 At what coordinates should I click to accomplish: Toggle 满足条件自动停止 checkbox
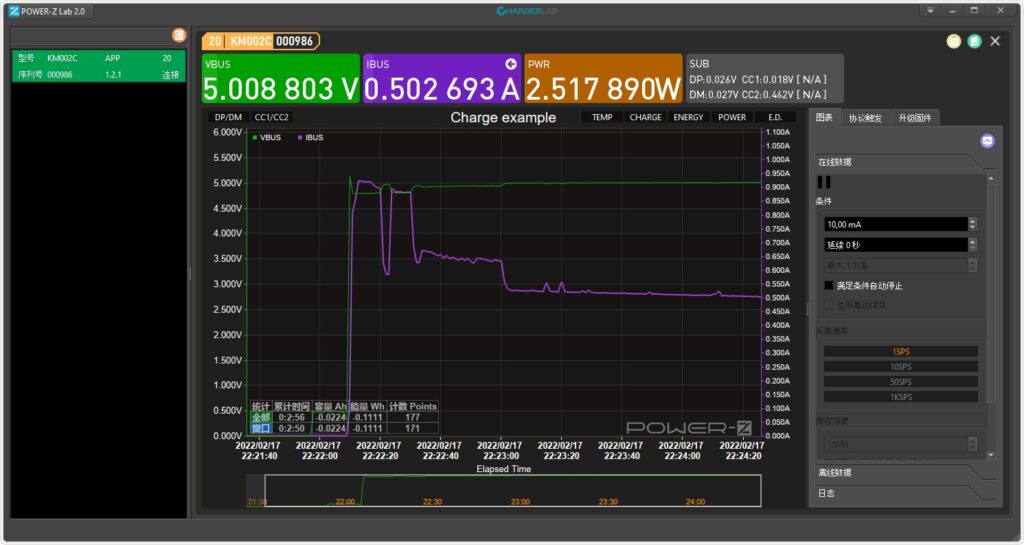coord(829,286)
